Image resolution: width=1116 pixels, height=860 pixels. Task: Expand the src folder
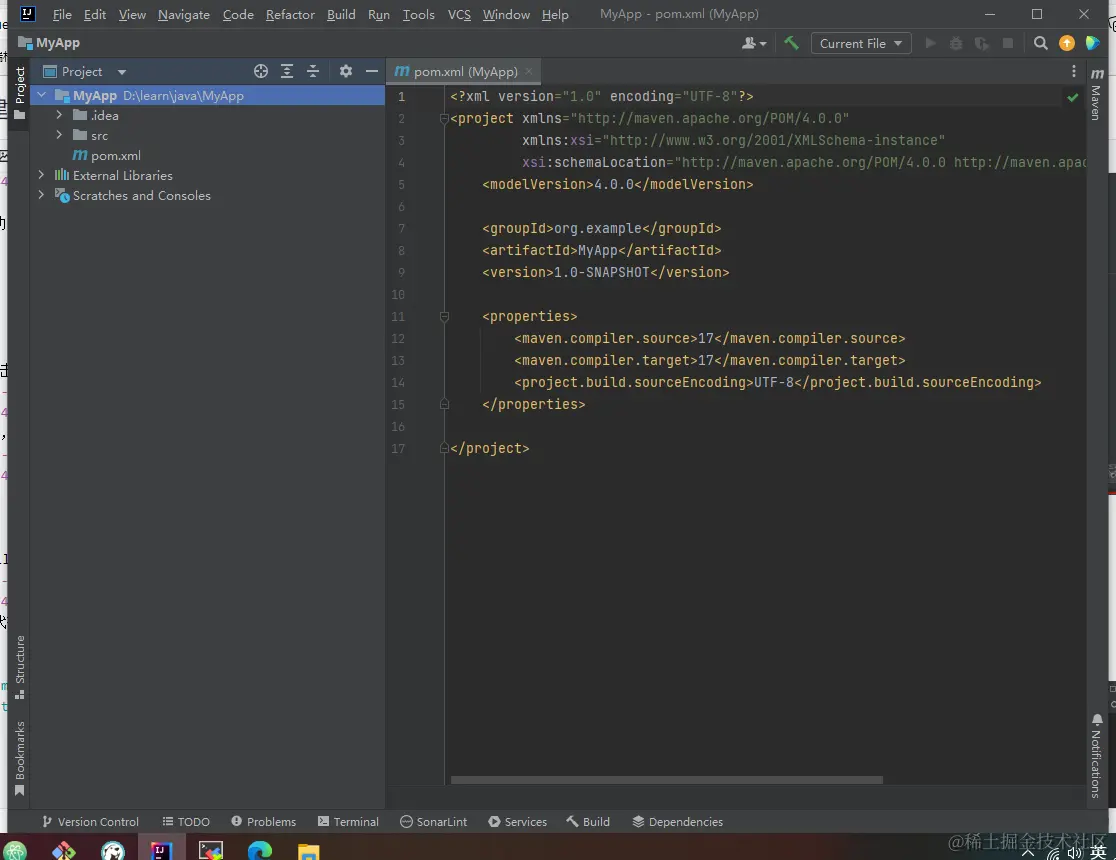coord(59,135)
